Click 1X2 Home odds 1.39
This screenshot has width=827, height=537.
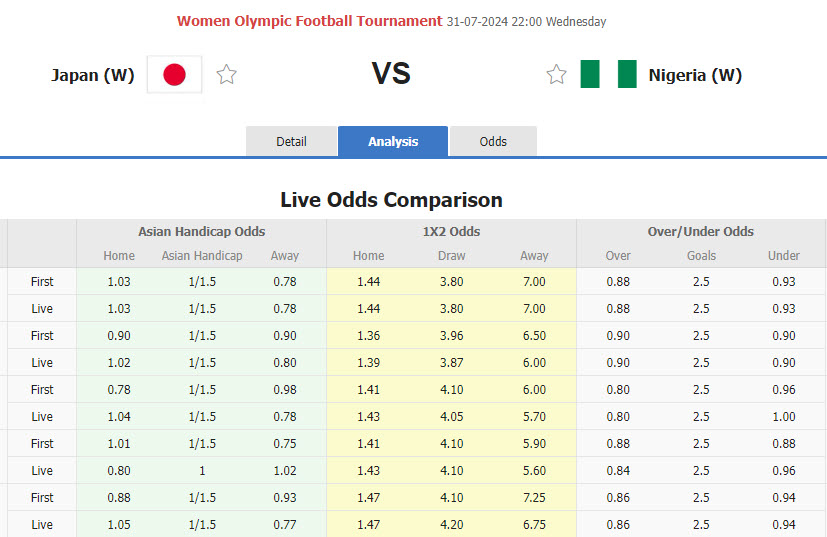click(x=369, y=362)
